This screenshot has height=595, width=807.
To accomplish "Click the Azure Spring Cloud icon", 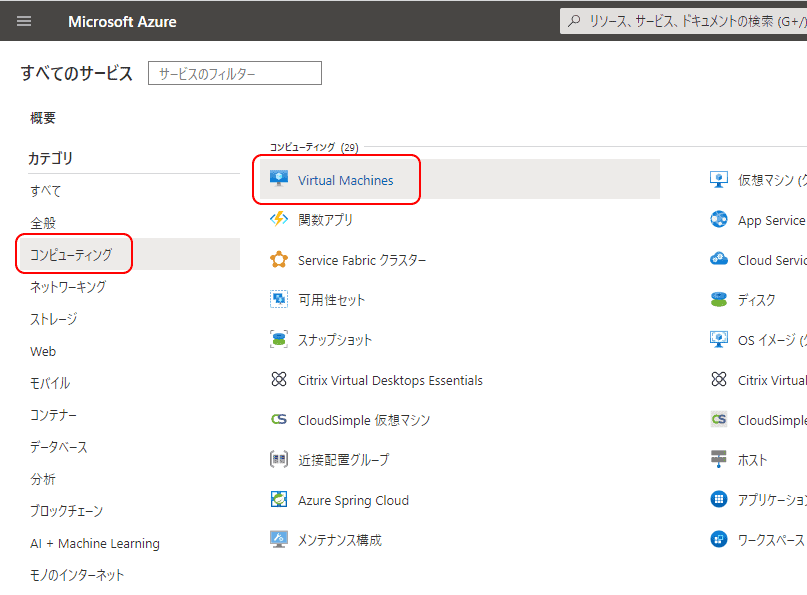I will (x=279, y=499).
